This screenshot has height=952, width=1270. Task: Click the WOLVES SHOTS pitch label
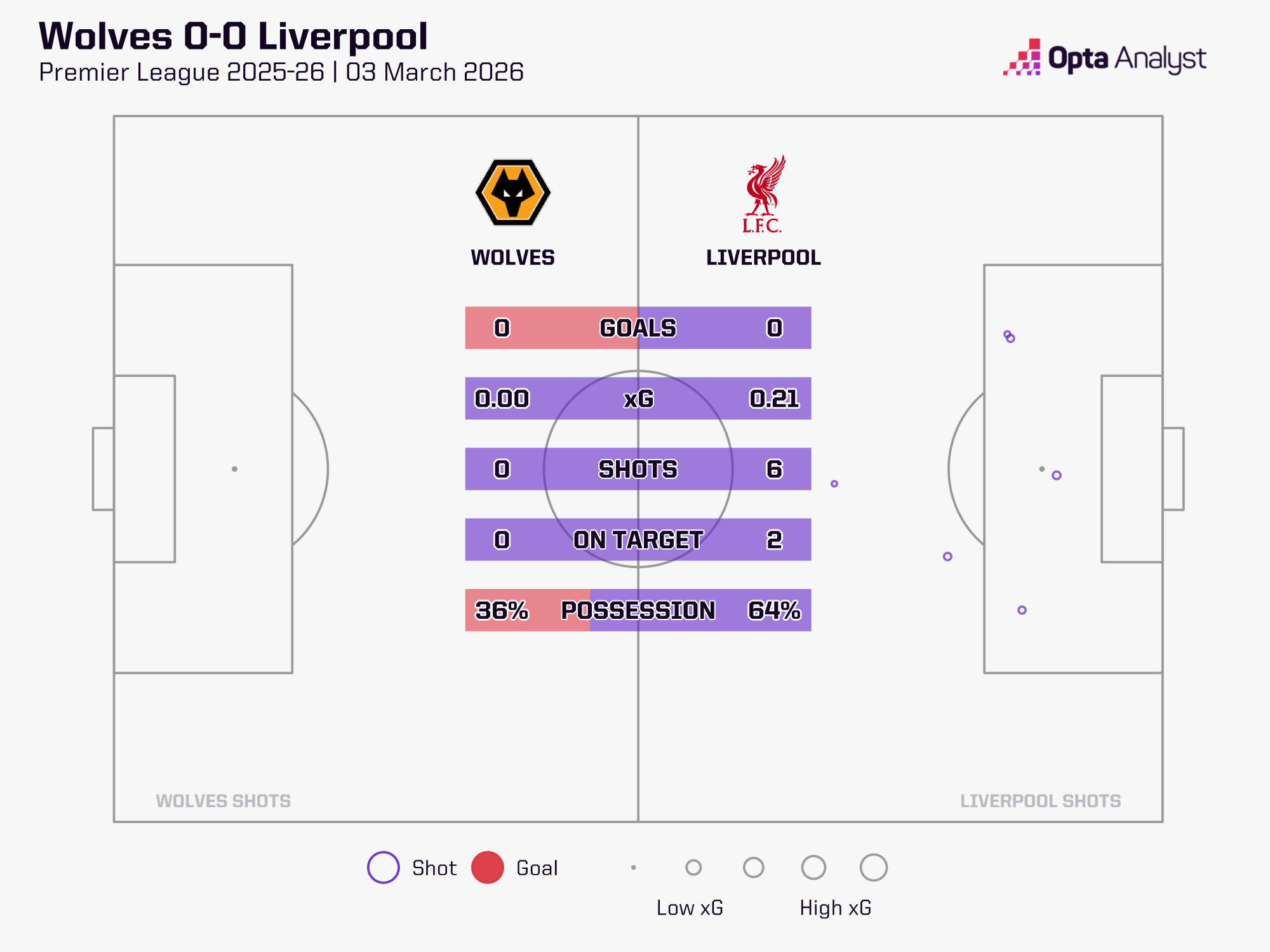pos(224,801)
